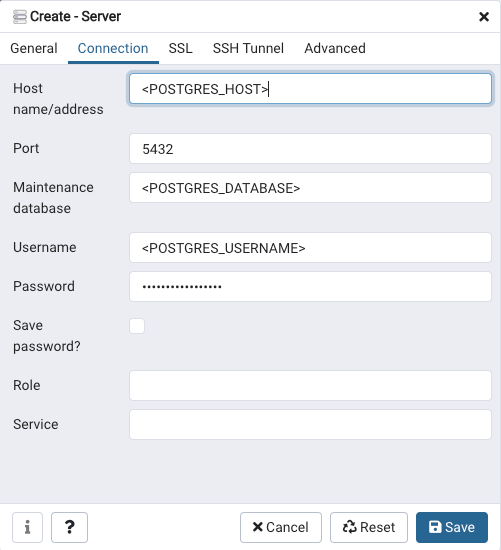Click the server stack icon in title
The width and height of the screenshot is (501, 550).
20,16
